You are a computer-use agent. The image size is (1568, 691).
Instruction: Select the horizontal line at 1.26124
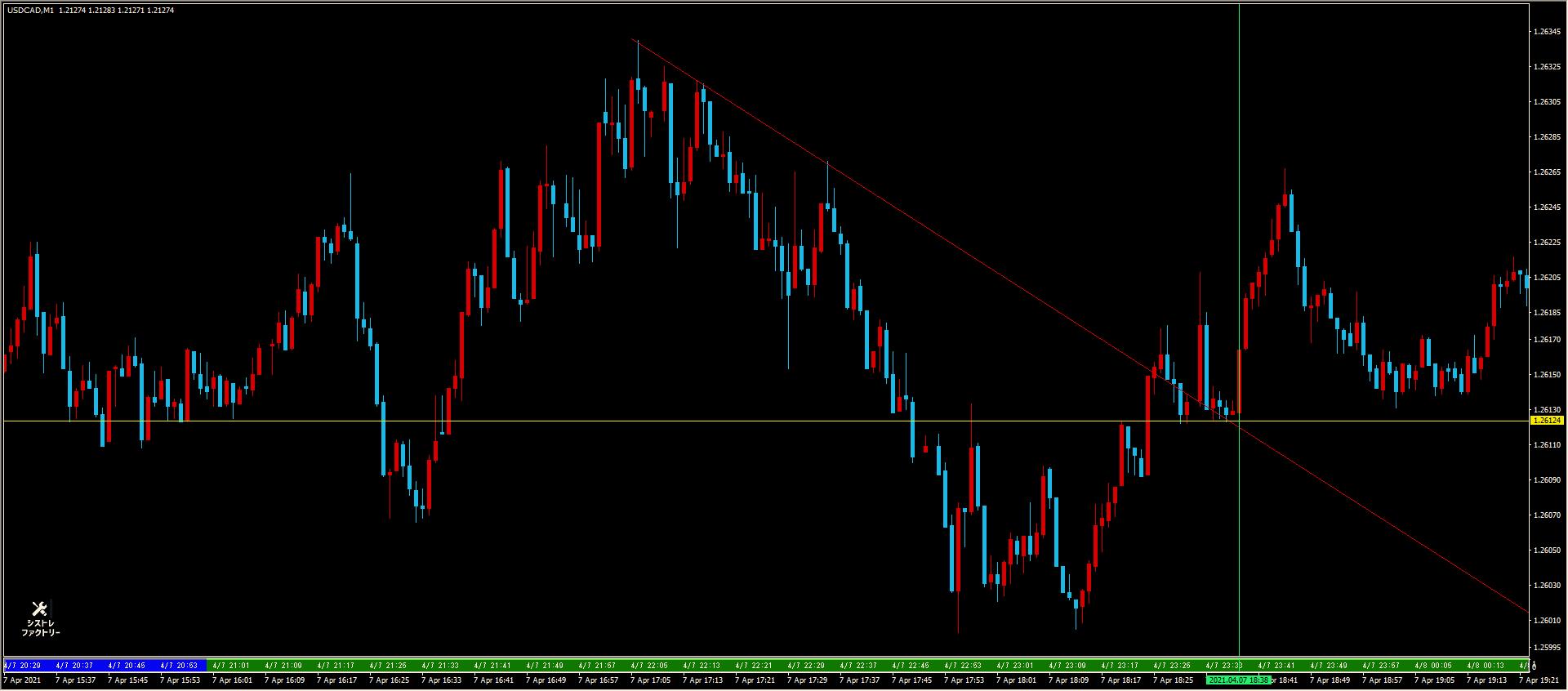point(572,421)
